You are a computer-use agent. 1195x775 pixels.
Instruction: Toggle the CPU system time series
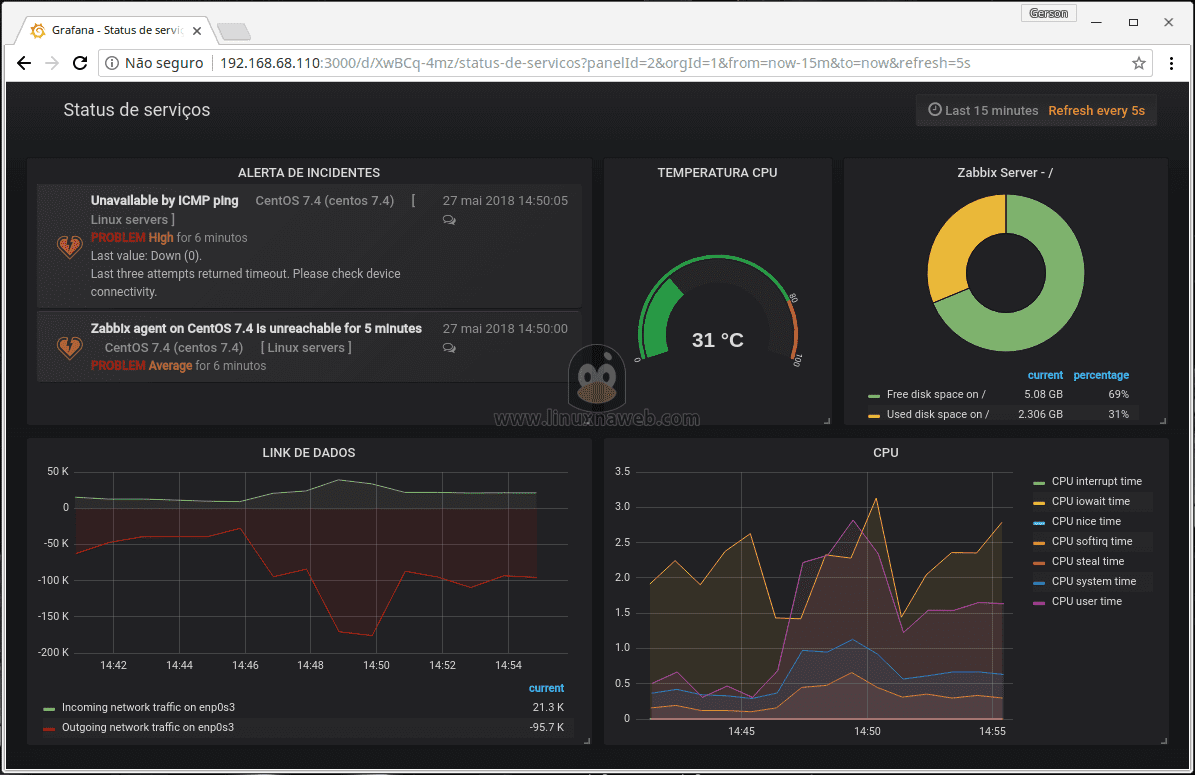click(1094, 581)
